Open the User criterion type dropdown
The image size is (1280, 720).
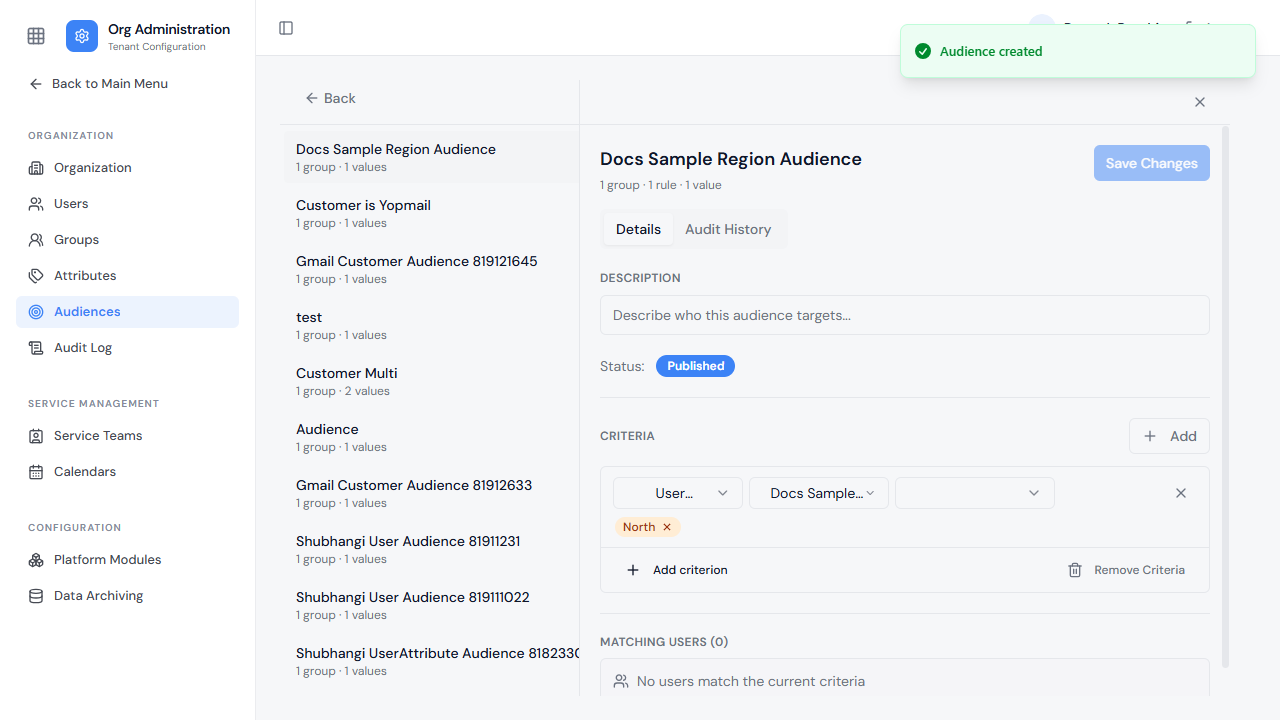pyautogui.click(x=678, y=493)
